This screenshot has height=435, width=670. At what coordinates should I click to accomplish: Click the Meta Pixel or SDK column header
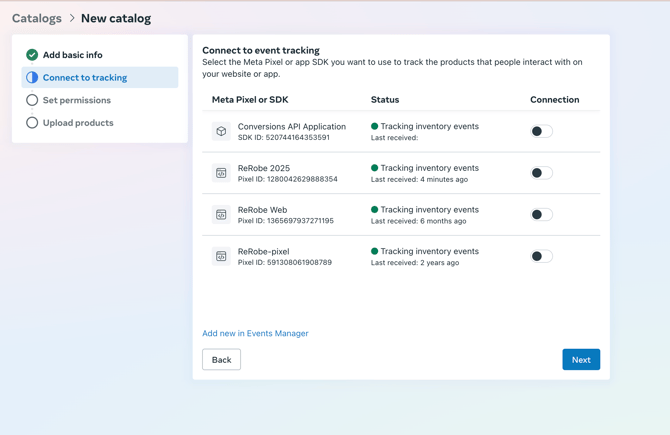click(x=250, y=100)
